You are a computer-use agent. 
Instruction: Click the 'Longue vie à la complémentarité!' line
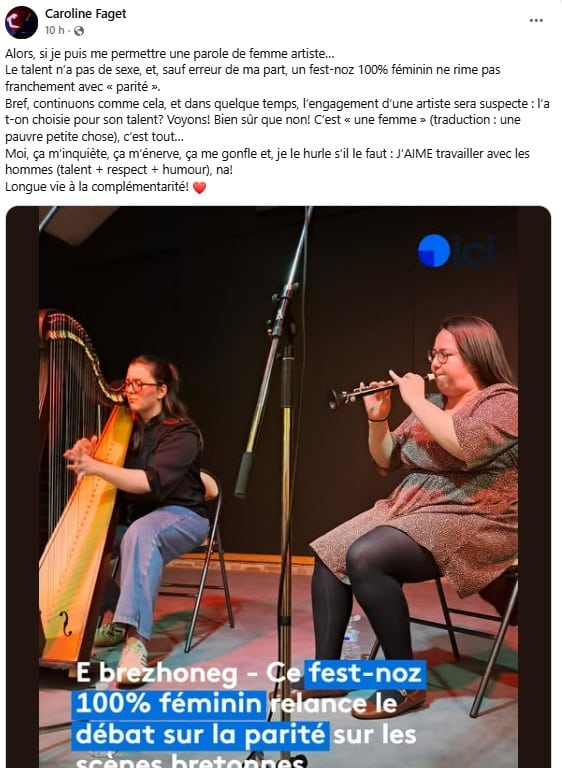97,187
